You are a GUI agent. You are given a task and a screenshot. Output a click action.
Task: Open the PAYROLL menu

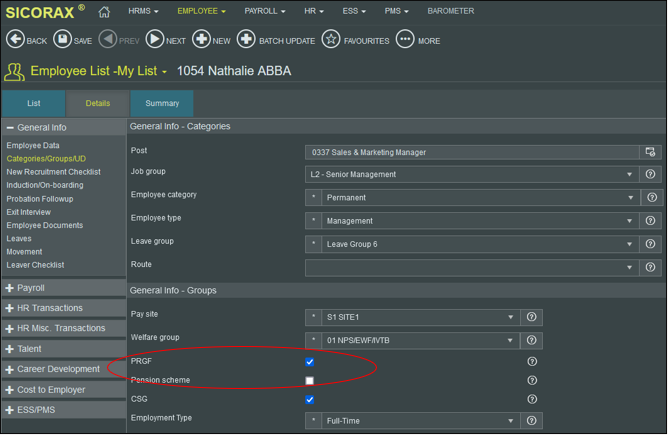pyautogui.click(x=264, y=11)
